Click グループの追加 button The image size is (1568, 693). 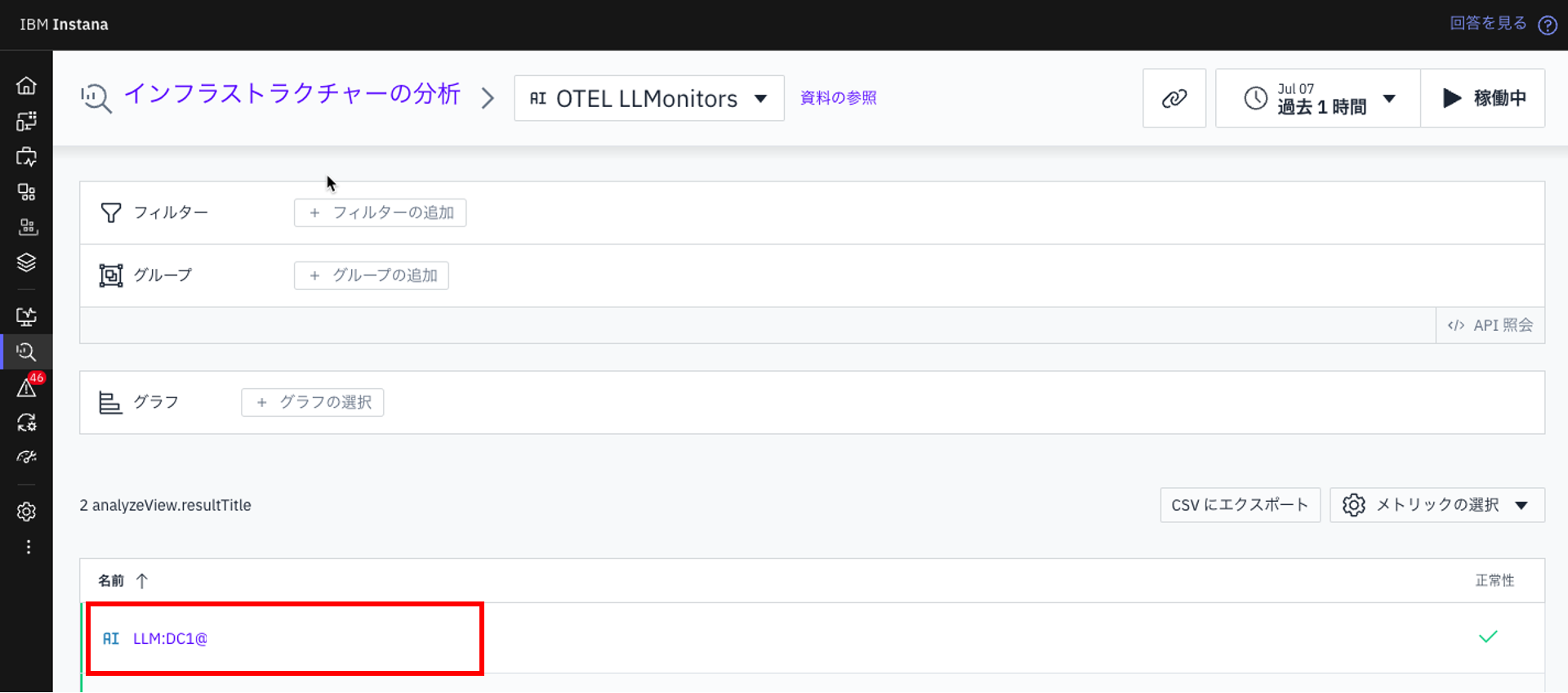(372, 275)
